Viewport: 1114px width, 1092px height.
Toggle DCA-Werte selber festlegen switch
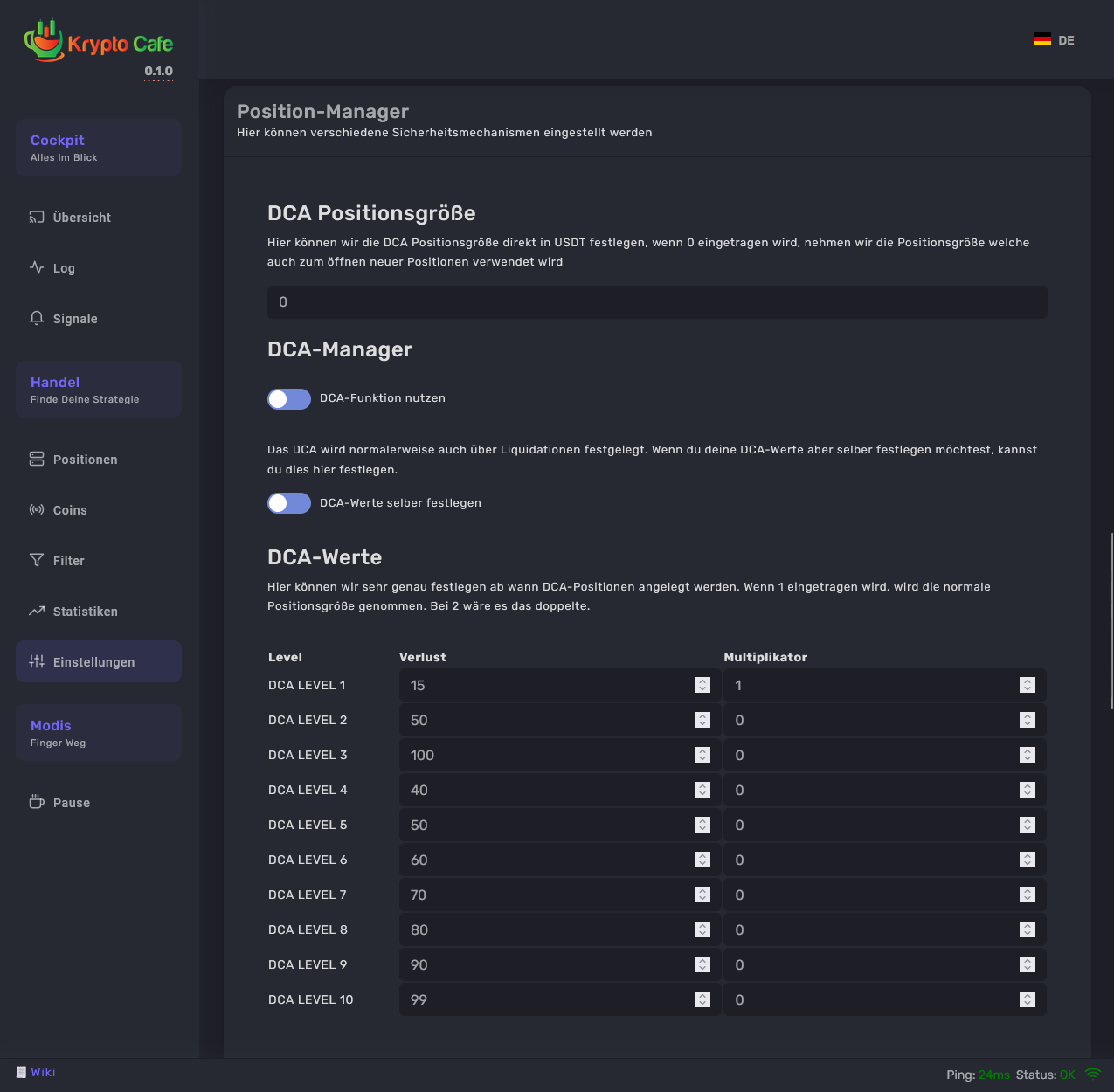pos(289,503)
